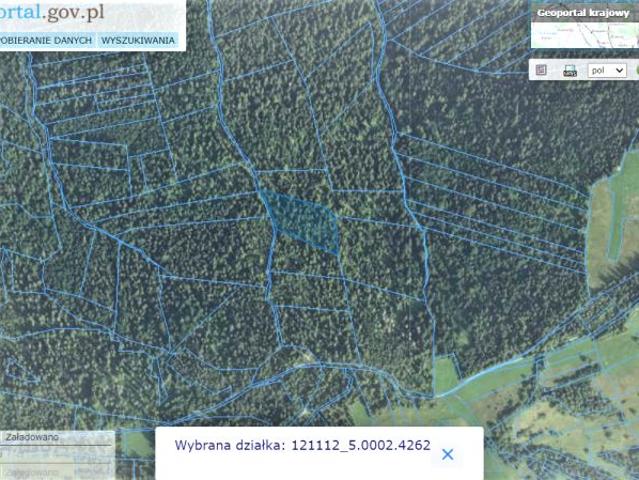Close the selected parcel popup
The height and width of the screenshot is (480, 639).
[x=447, y=454]
